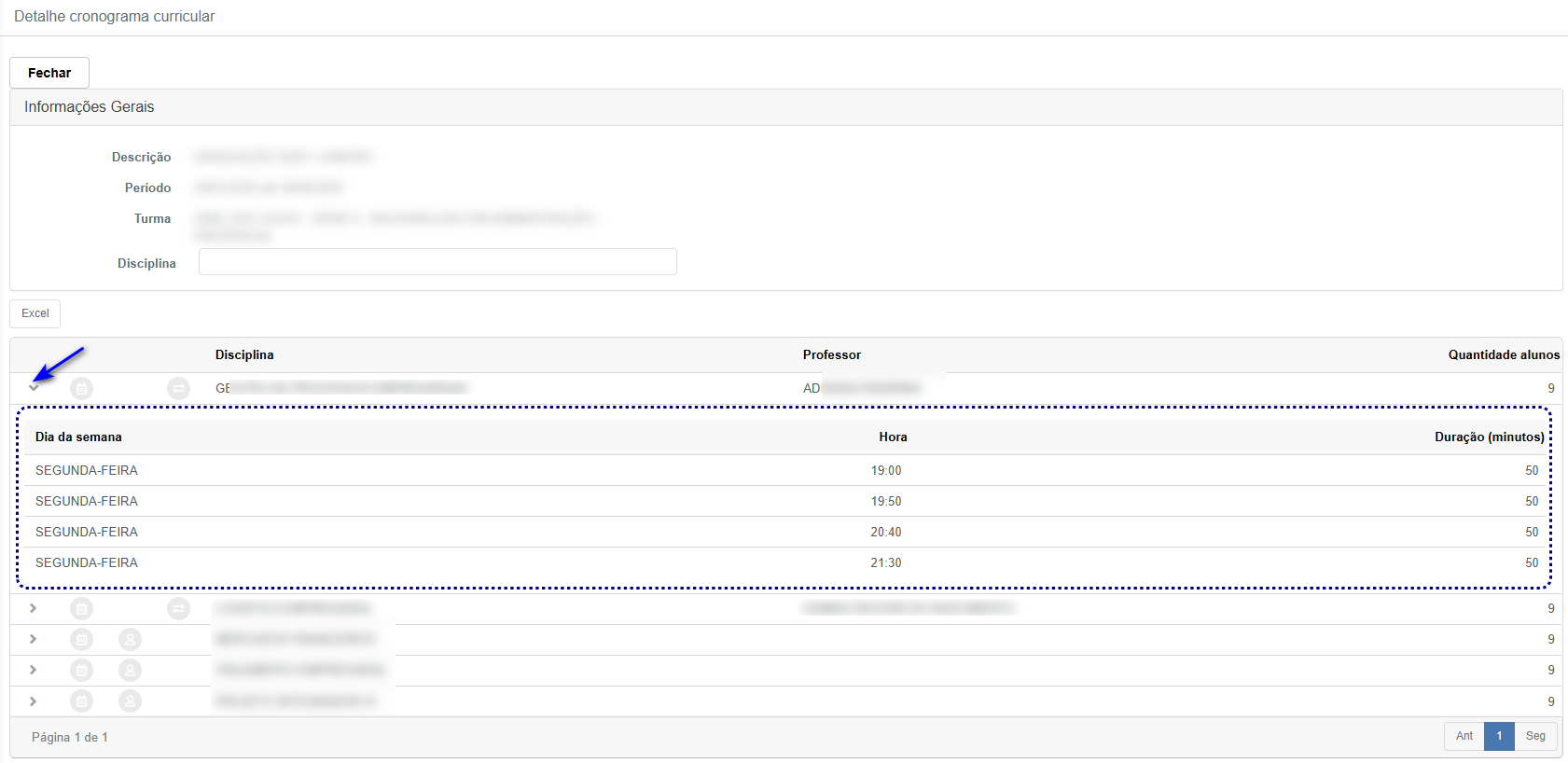1568x763 pixels.
Task: Go to next page with Seg
Action: (x=1535, y=736)
